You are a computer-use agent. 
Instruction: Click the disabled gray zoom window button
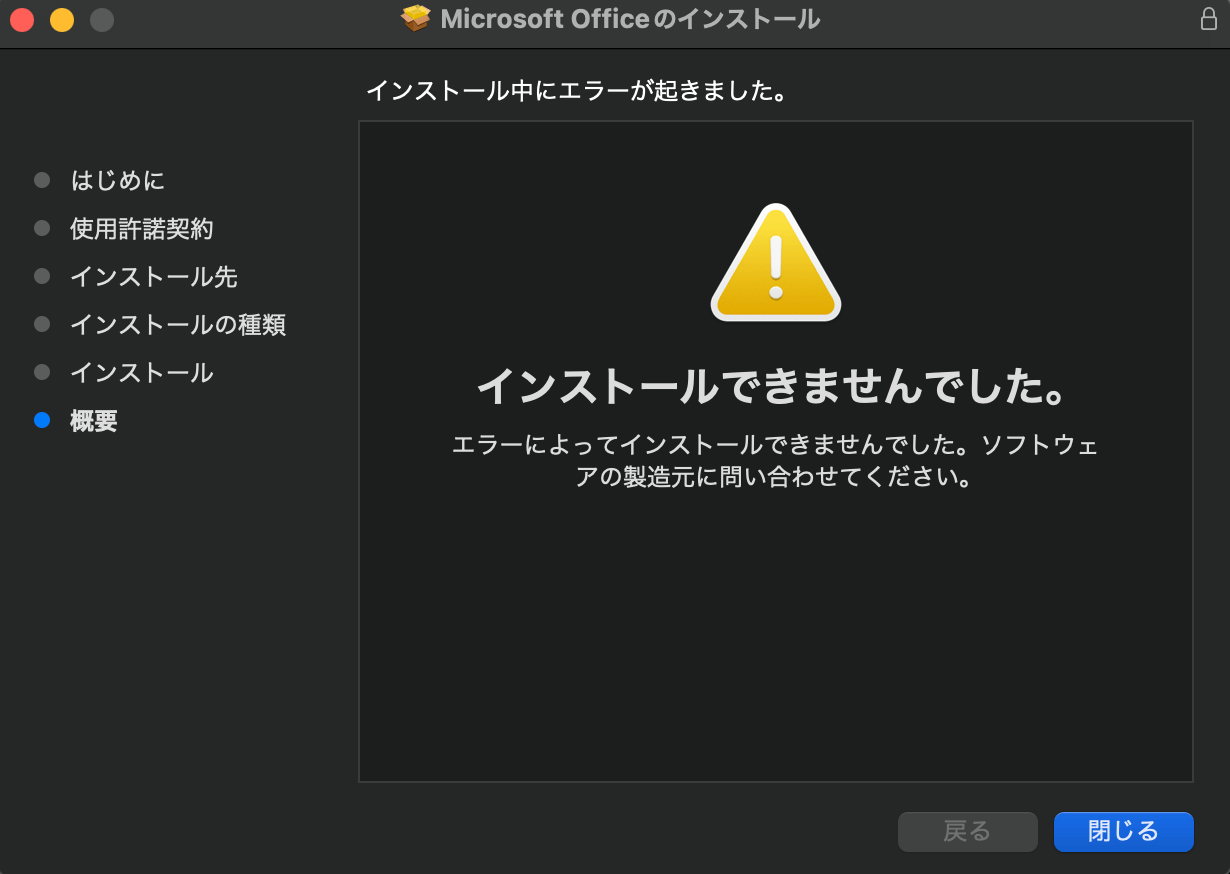tap(102, 19)
